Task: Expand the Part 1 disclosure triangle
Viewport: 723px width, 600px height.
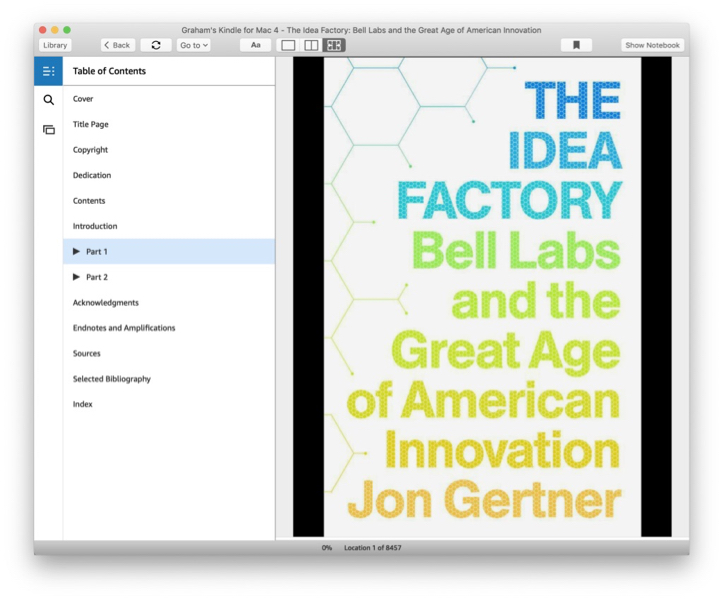Action: pyautogui.click(x=77, y=251)
